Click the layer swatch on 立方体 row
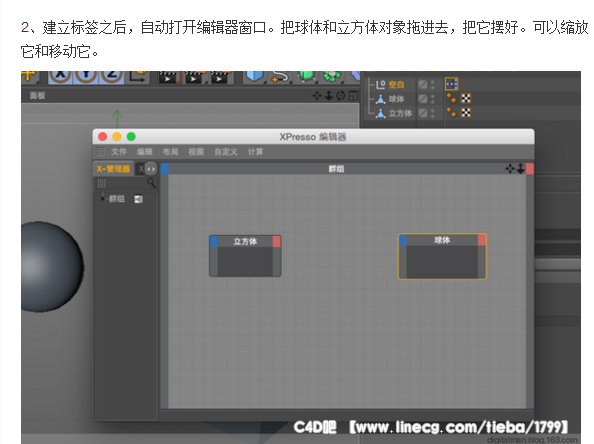The height and width of the screenshot is (444, 594). pyautogui.click(x=423, y=113)
